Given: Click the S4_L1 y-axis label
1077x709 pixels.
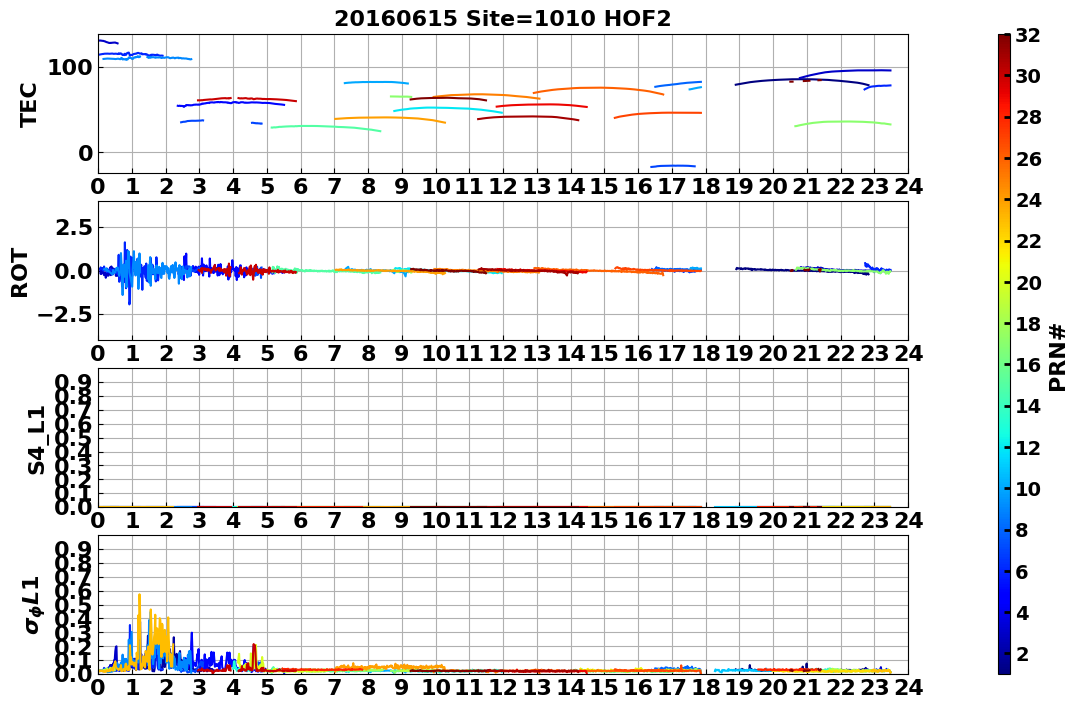Looking at the screenshot, I should point(36,440).
